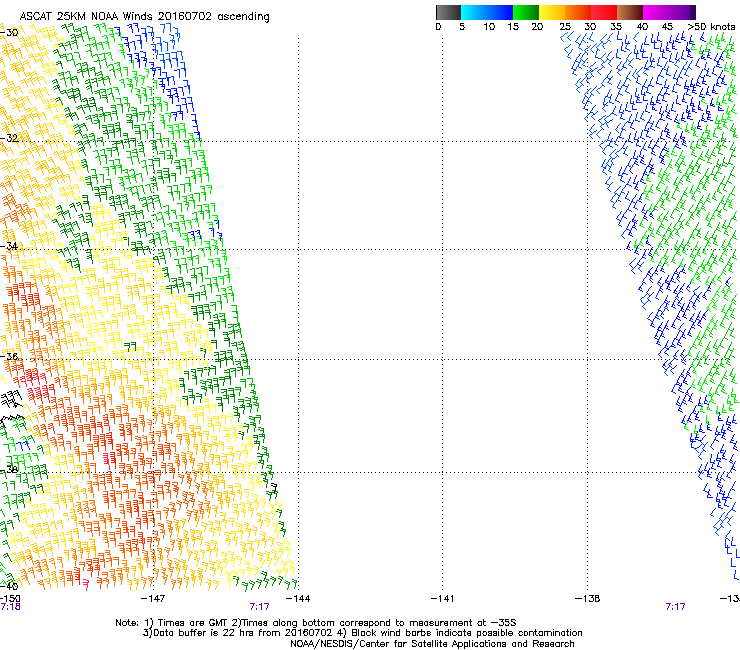Select the brown 35-40 knots legend swatch

630,12
